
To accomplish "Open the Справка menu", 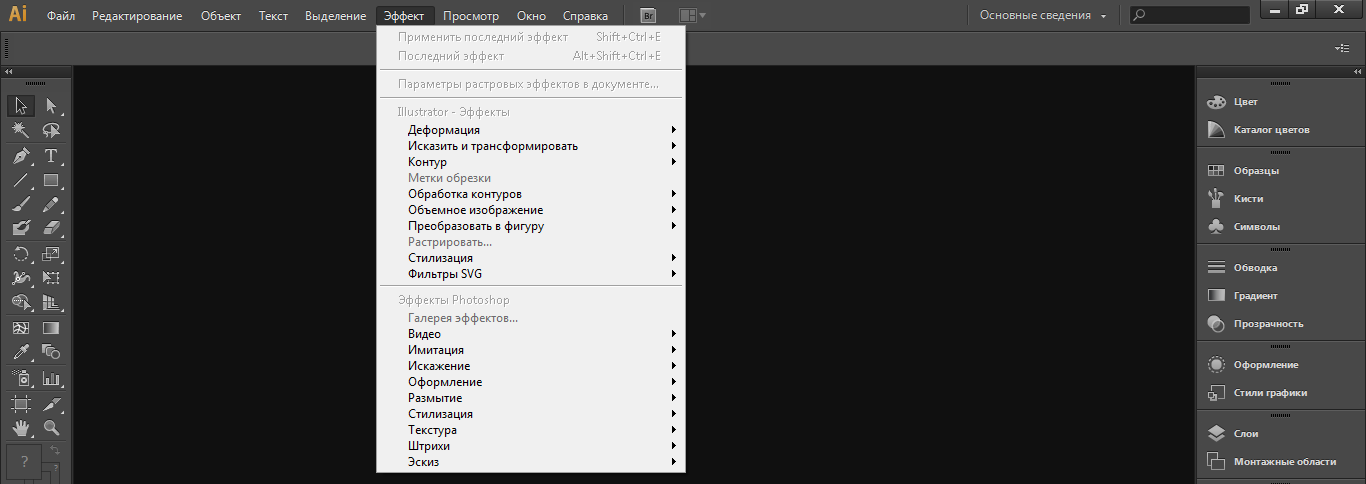I will pyautogui.click(x=585, y=16).
